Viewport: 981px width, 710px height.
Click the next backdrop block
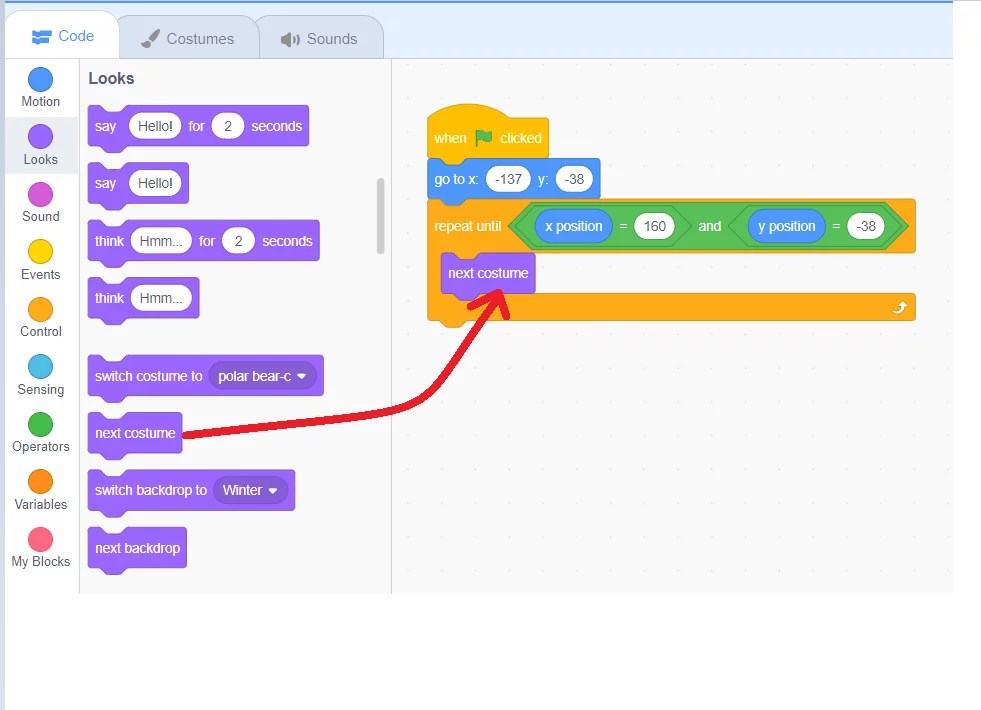click(x=137, y=548)
